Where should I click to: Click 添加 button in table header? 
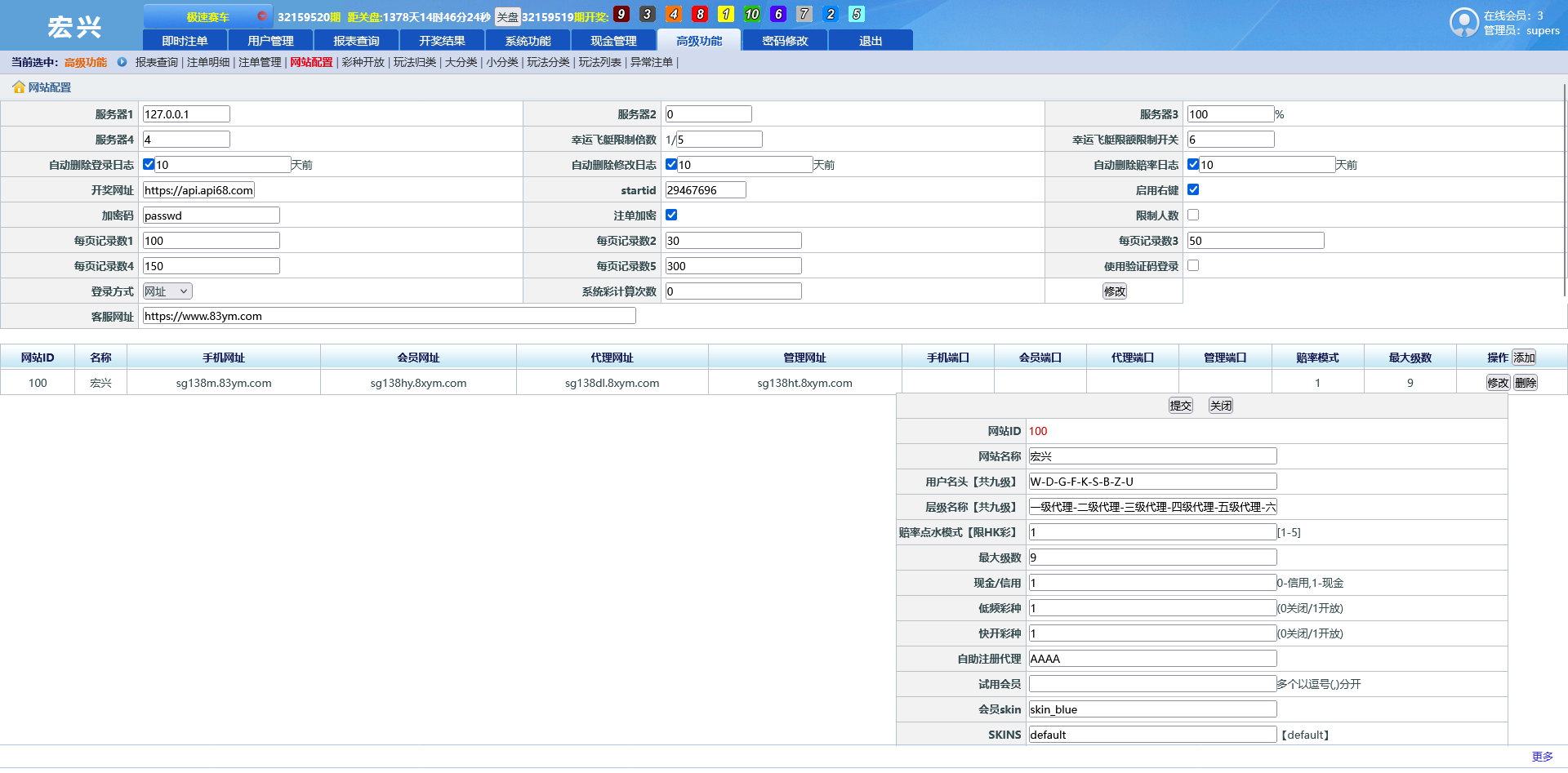(1525, 358)
